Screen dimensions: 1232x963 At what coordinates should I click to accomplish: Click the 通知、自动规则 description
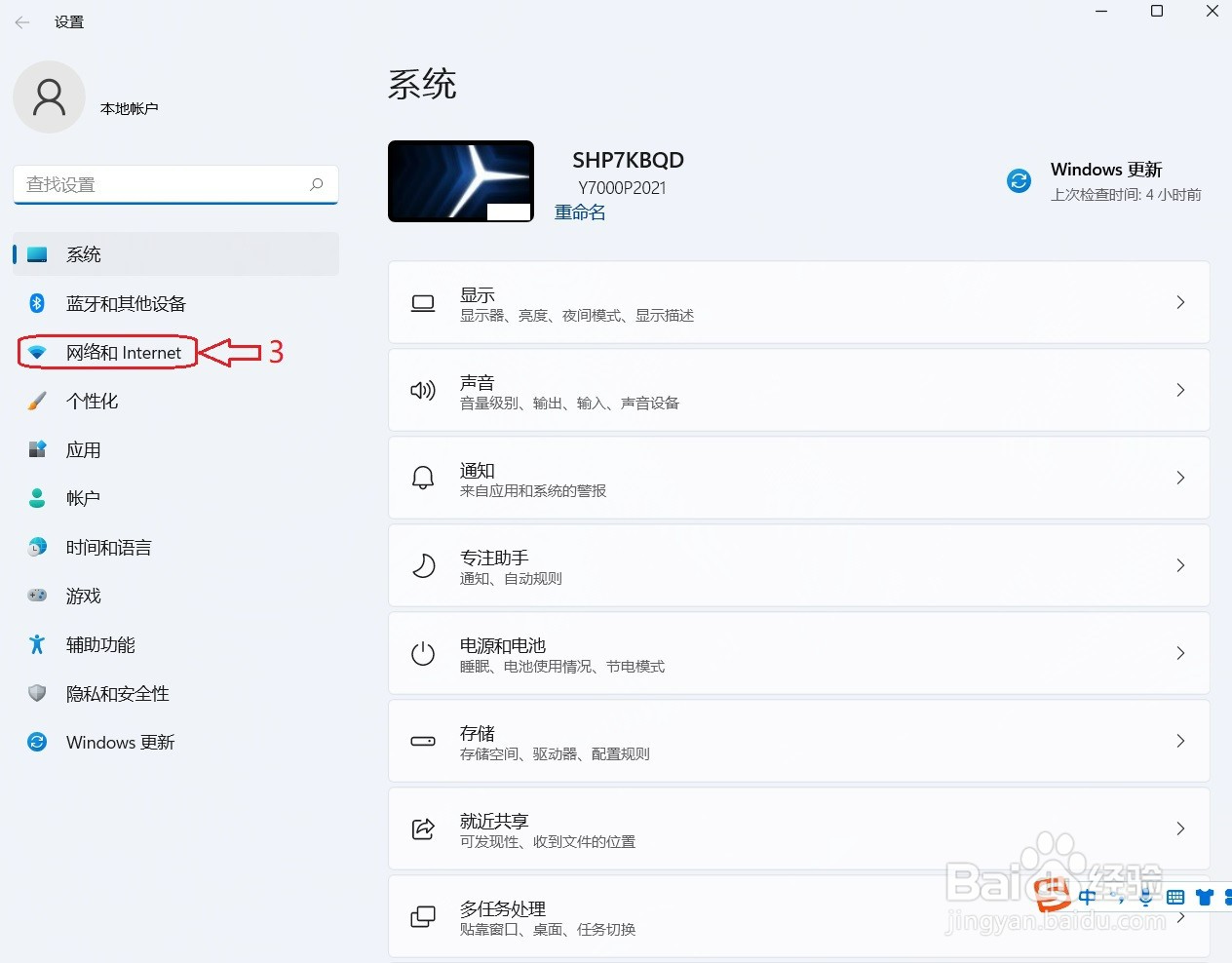click(x=511, y=579)
